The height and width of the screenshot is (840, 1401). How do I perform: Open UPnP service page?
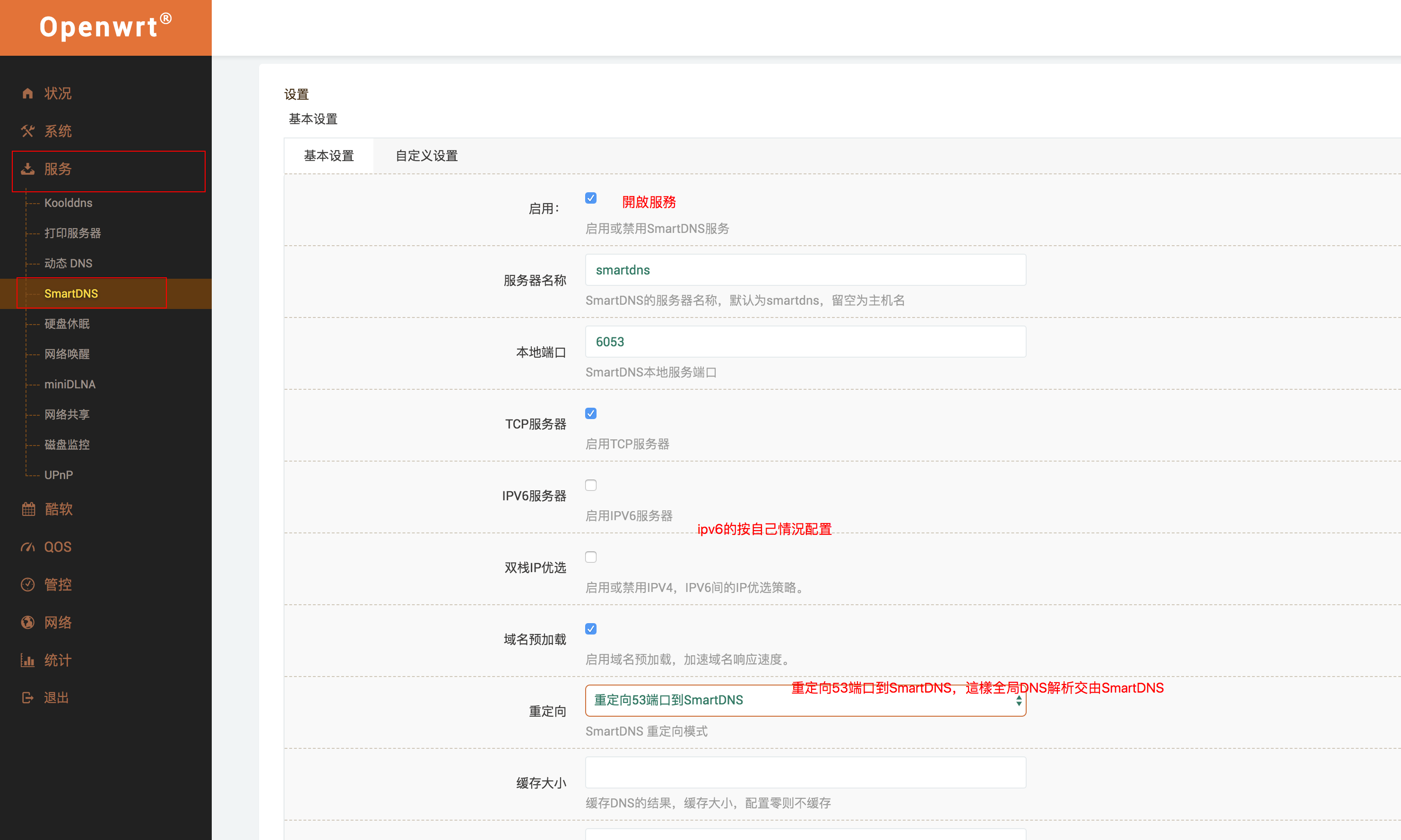(x=58, y=475)
